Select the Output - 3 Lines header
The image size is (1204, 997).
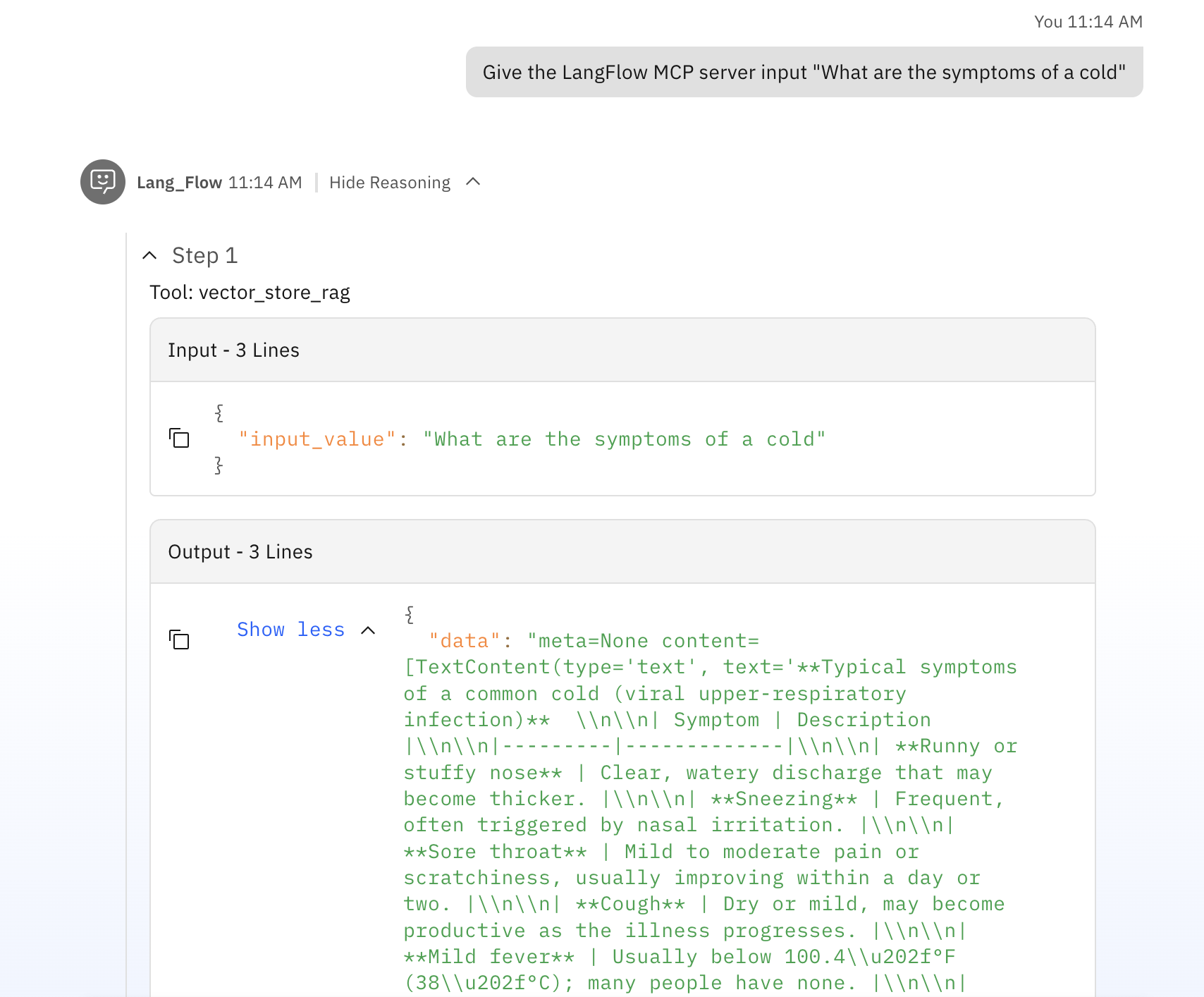240,552
